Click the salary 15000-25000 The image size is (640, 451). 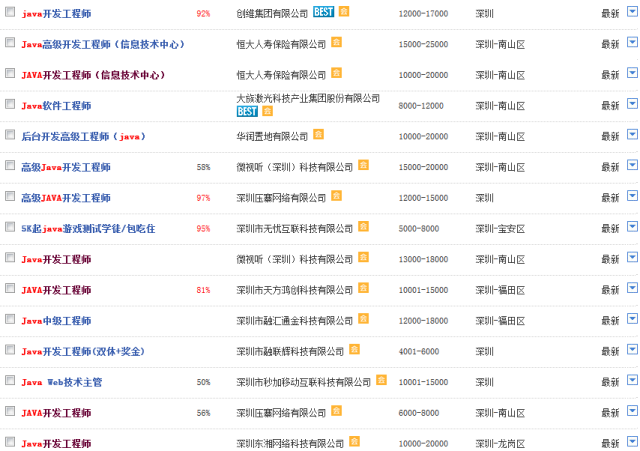click(423, 44)
